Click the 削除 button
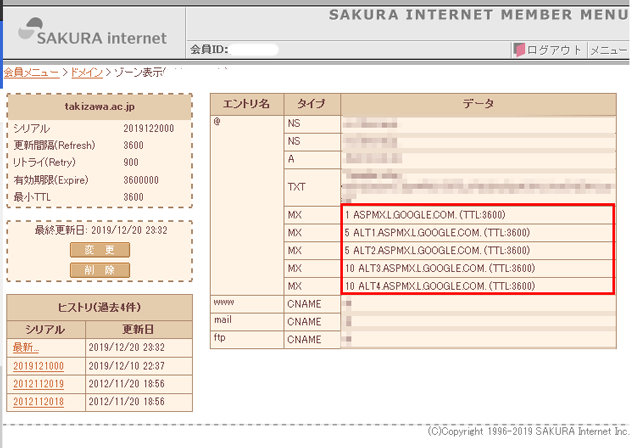This screenshot has height=448, width=640. (100, 270)
